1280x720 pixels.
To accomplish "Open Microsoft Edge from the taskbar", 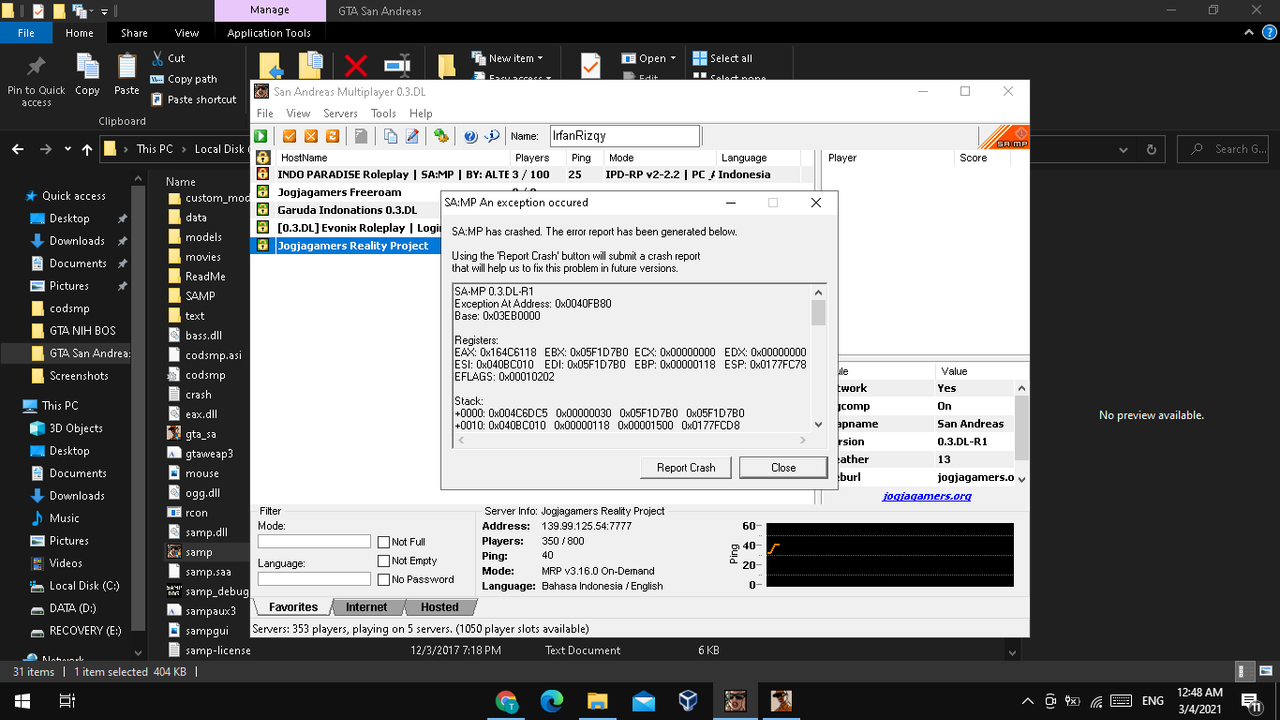I will point(552,701).
